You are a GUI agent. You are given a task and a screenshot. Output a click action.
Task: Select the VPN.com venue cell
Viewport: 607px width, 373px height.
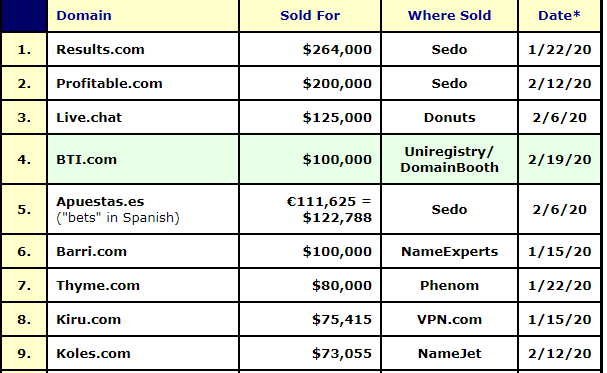point(449,320)
